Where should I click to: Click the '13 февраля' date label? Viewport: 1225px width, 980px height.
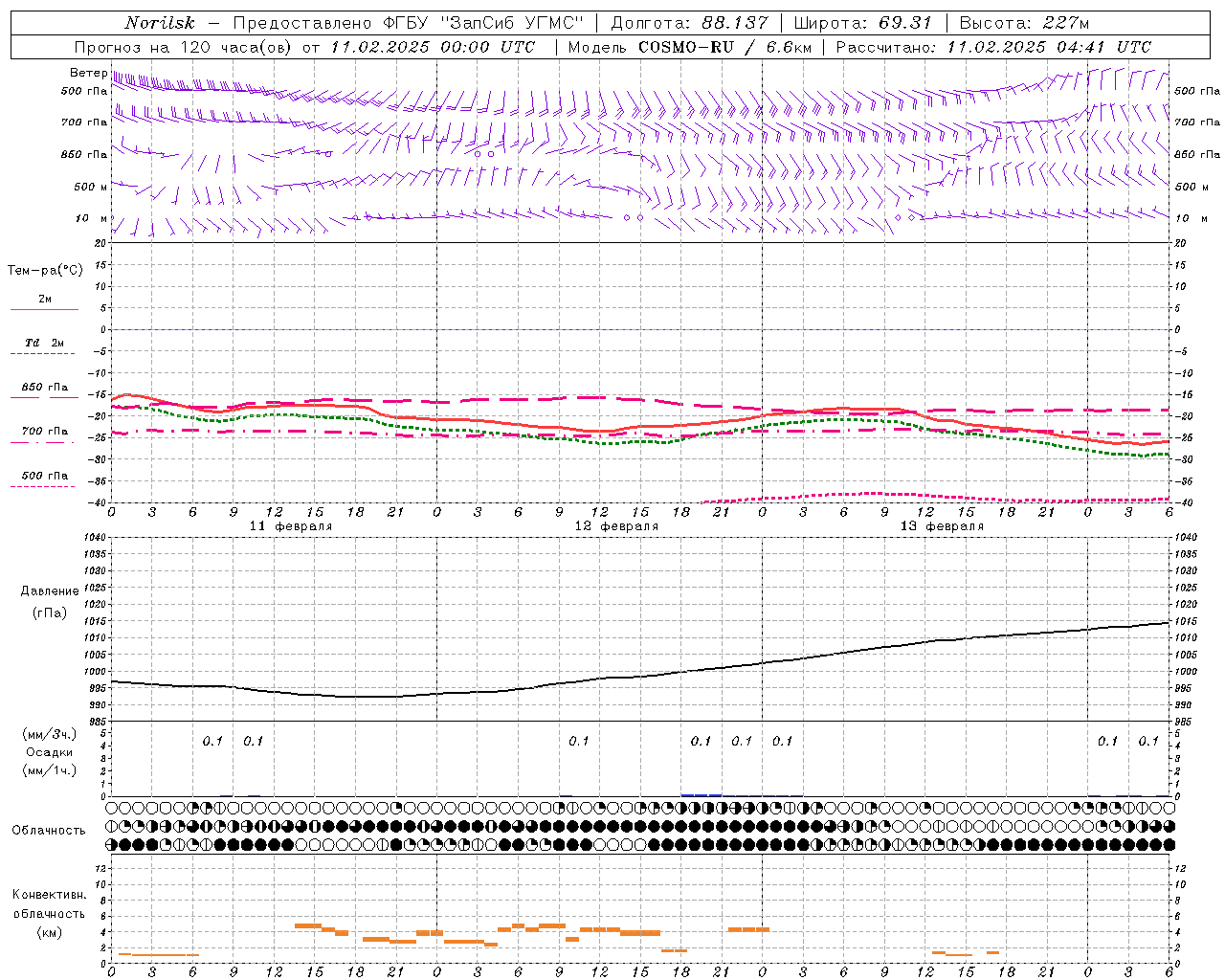tap(942, 526)
